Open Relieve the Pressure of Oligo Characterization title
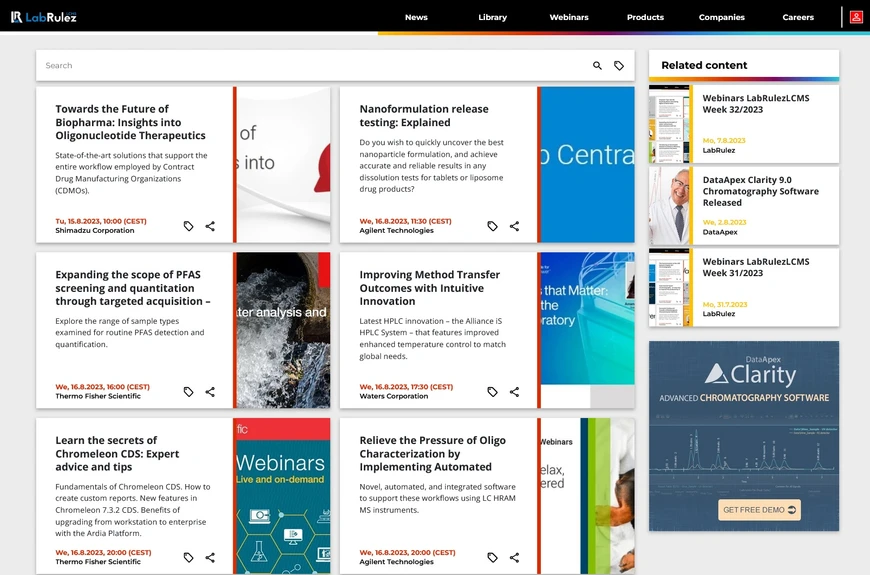 tap(432, 453)
